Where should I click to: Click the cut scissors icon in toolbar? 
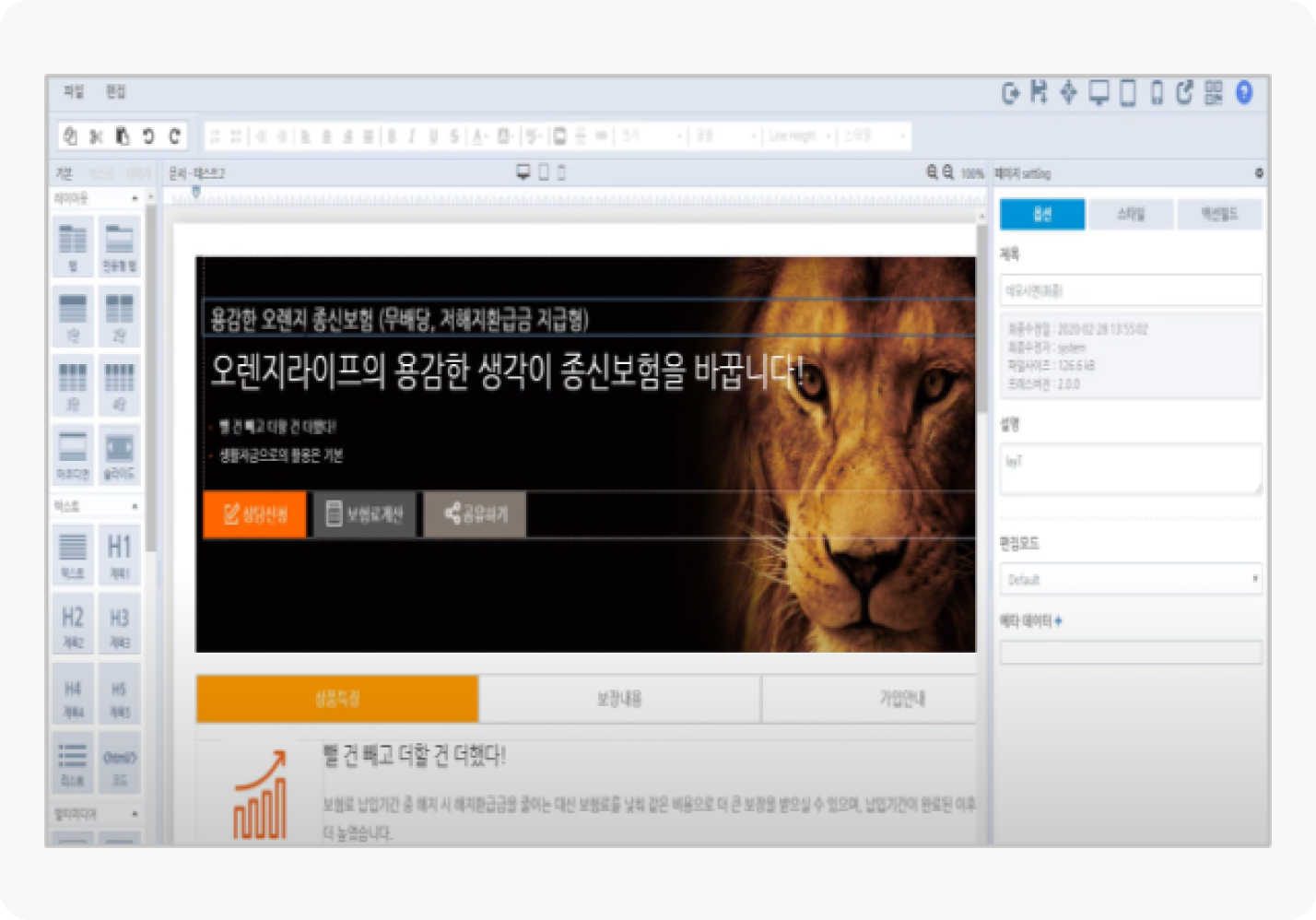[96, 136]
